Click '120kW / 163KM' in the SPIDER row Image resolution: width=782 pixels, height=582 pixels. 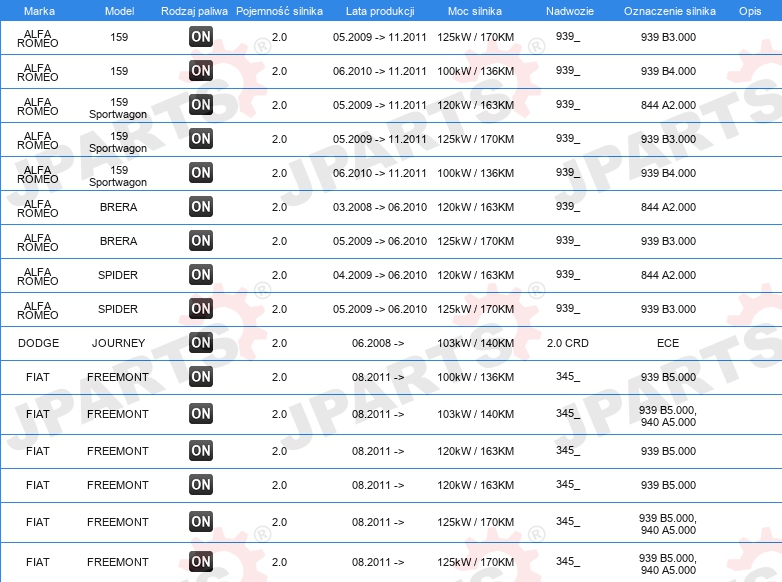[x=475, y=275]
